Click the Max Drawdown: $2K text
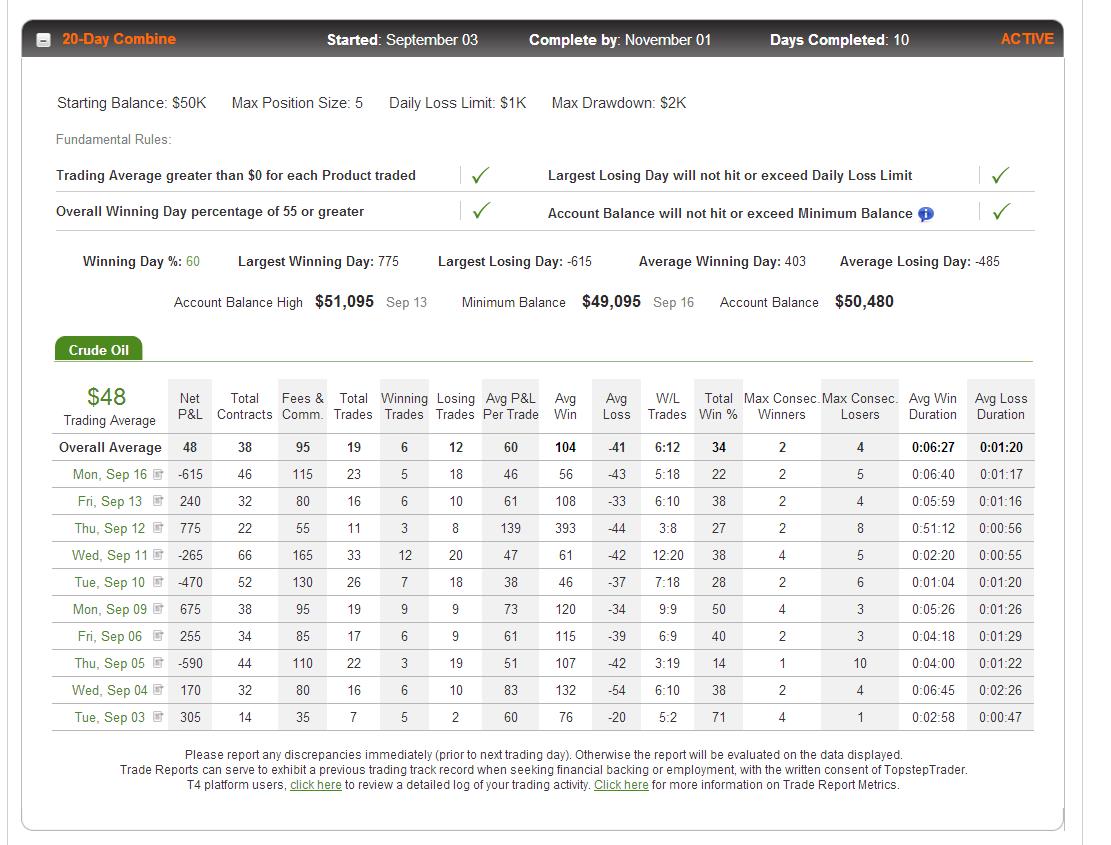The width and height of the screenshot is (1111, 845). pyautogui.click(x=619, y=103)
